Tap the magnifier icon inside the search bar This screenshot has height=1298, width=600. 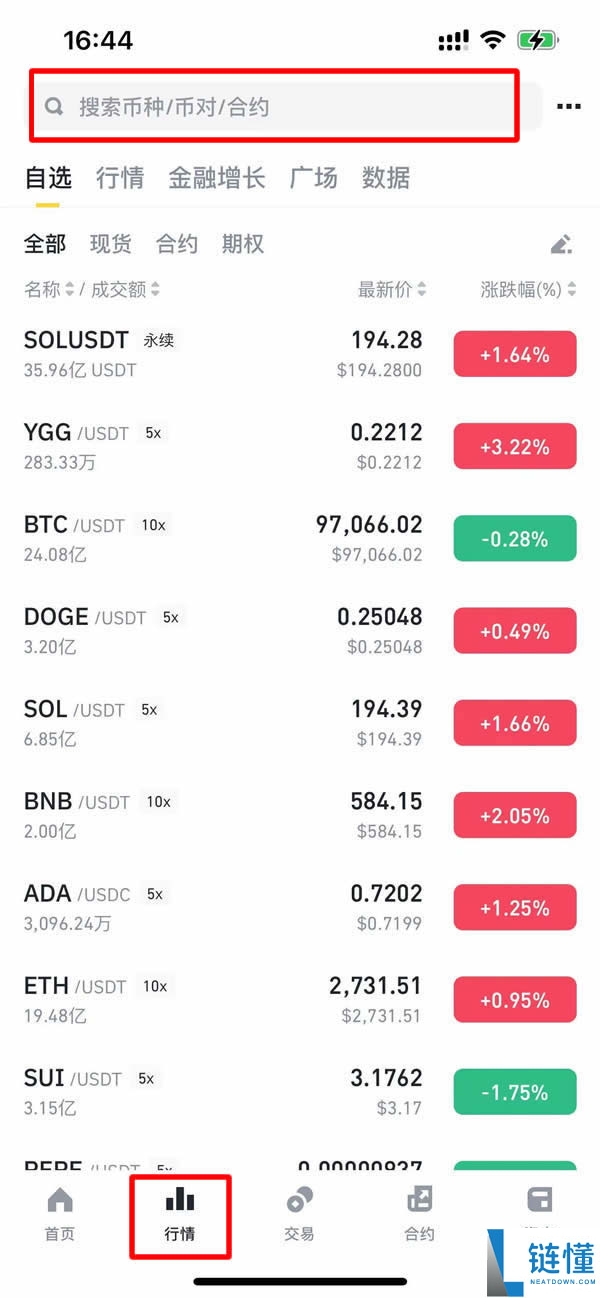(x=55, y=105)
